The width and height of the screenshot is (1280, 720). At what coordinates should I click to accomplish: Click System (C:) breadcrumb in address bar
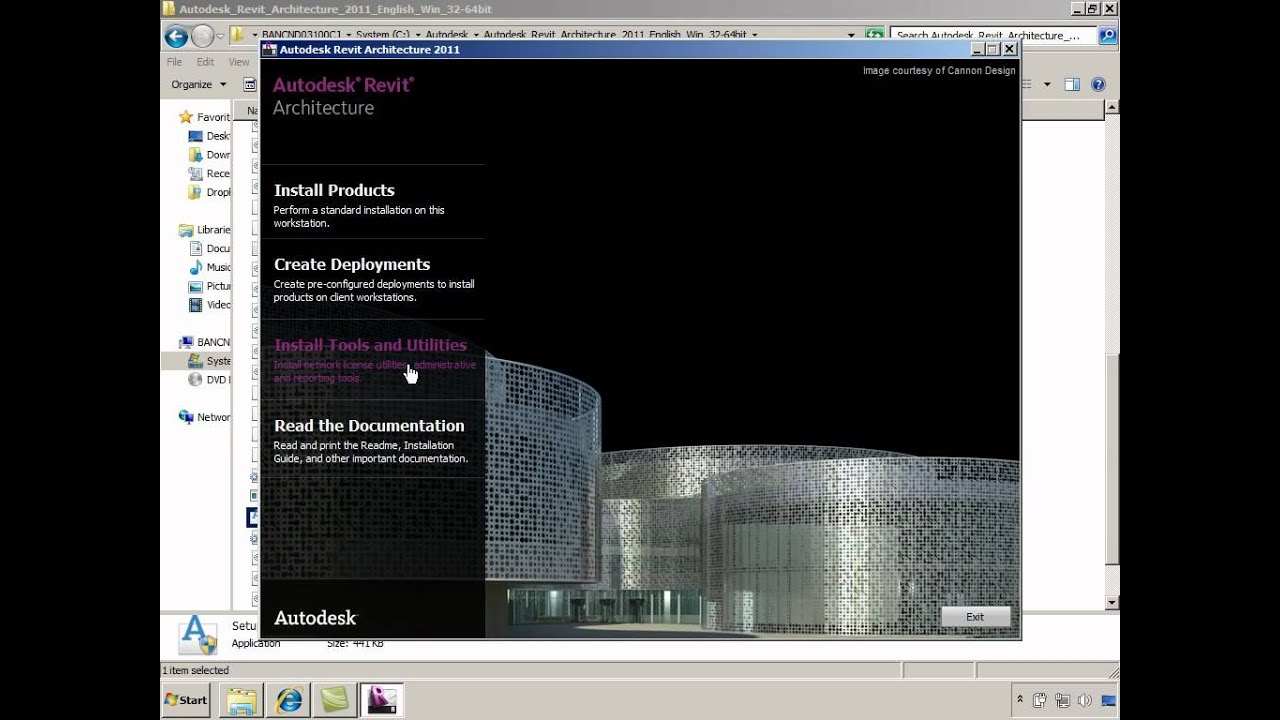click(383, 35)
